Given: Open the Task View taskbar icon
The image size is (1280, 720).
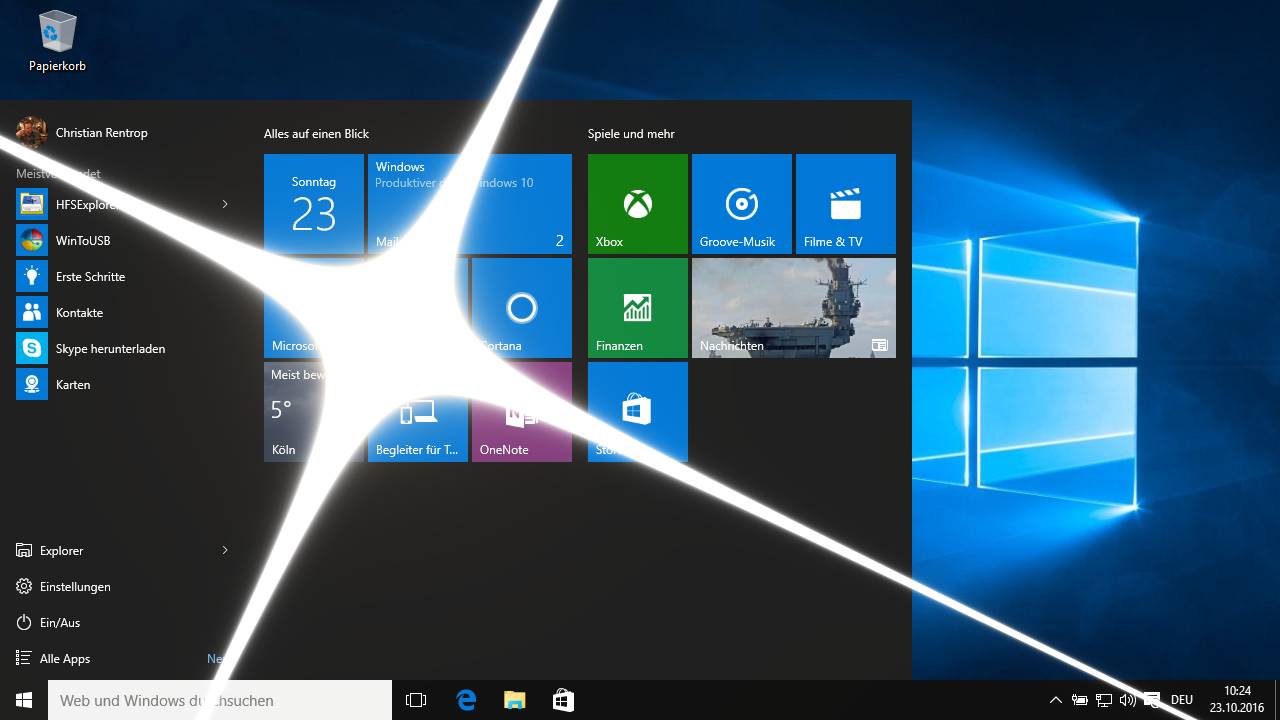Looking at the screenshot, I should [416, 700].
